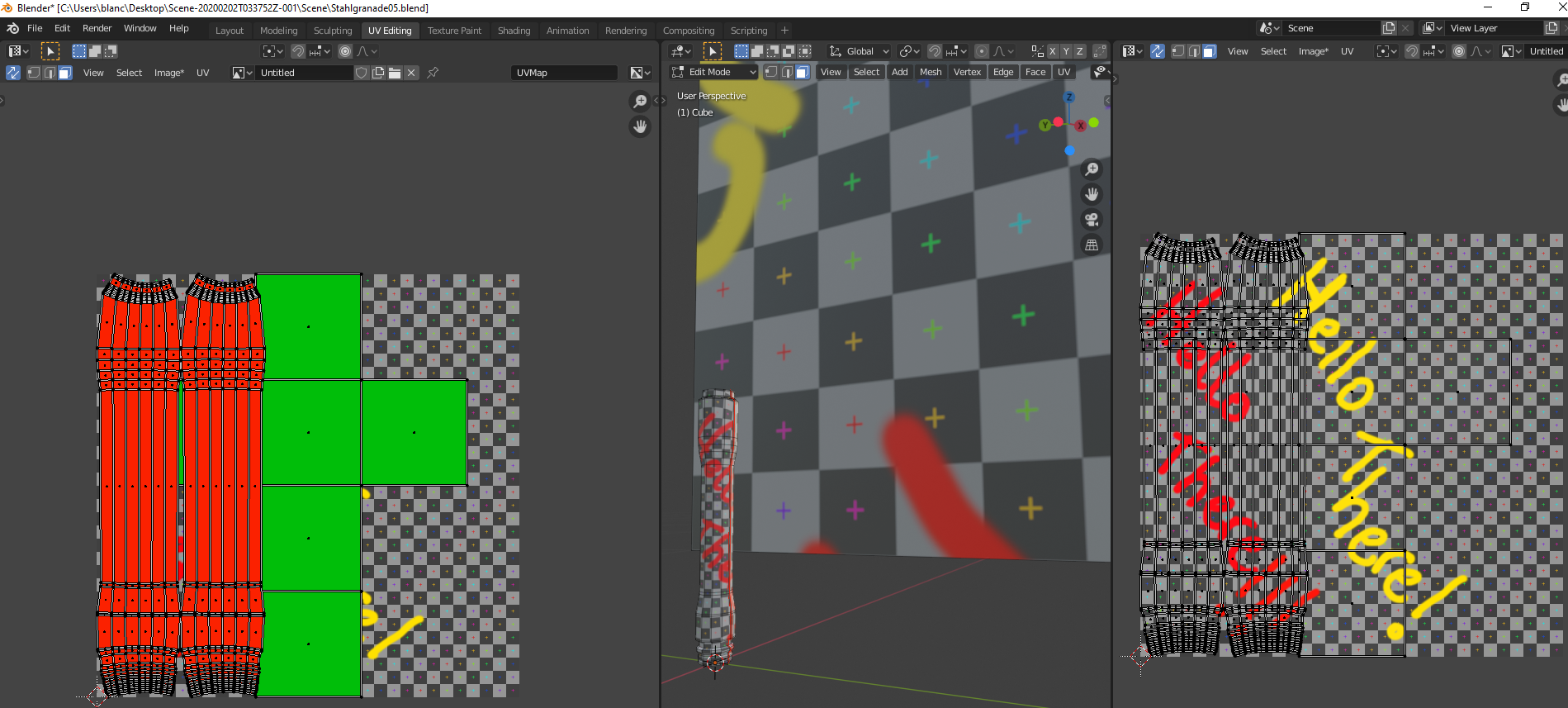The image size is (1568, 708).
Task: Open Face menu in 3D viewport
Action: tap(1035, 72)
